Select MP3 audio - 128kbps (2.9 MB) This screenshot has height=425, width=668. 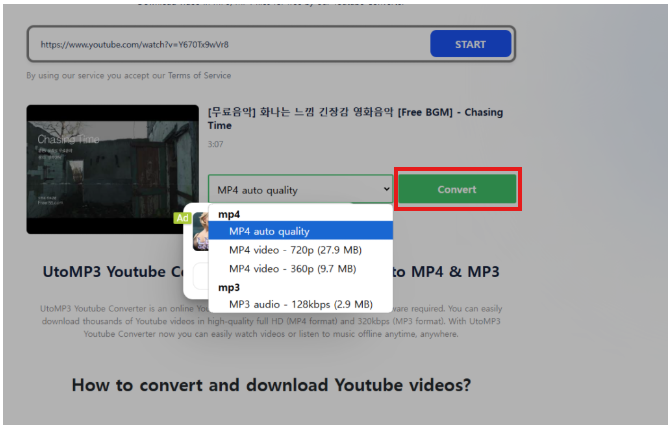tap(300, 304)
